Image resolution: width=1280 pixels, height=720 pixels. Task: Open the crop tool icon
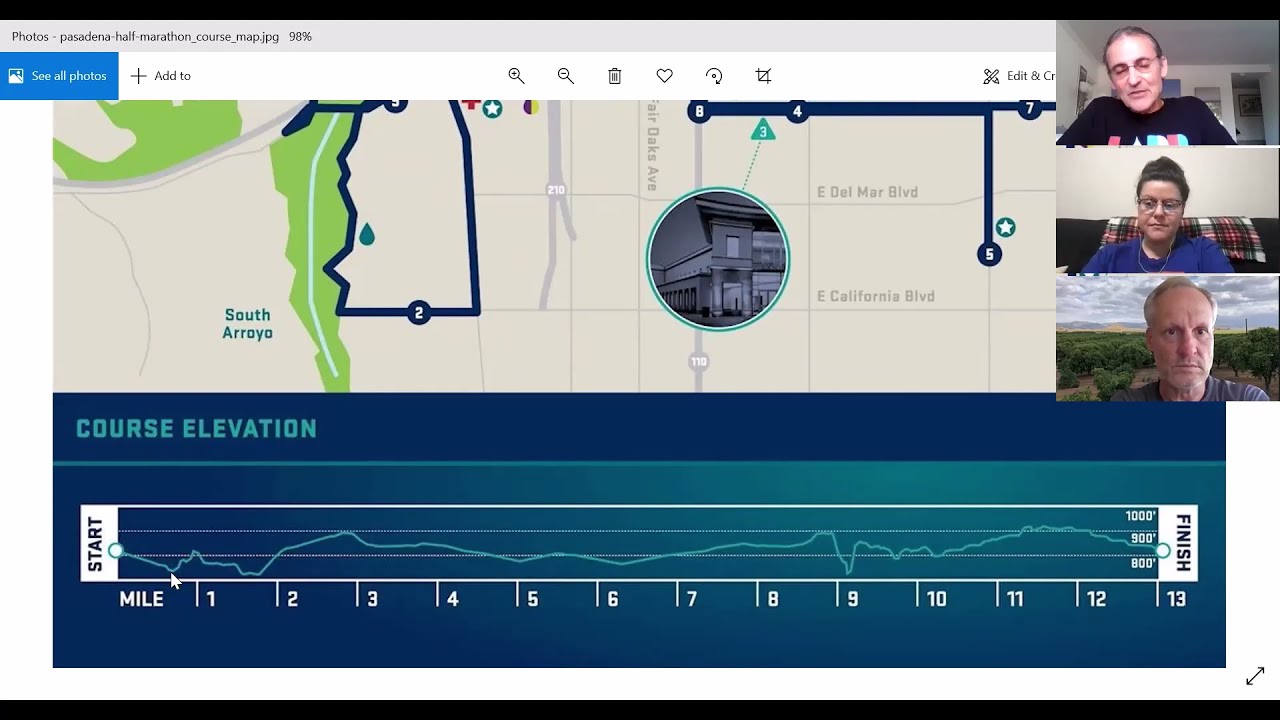(x=764, y=76)
